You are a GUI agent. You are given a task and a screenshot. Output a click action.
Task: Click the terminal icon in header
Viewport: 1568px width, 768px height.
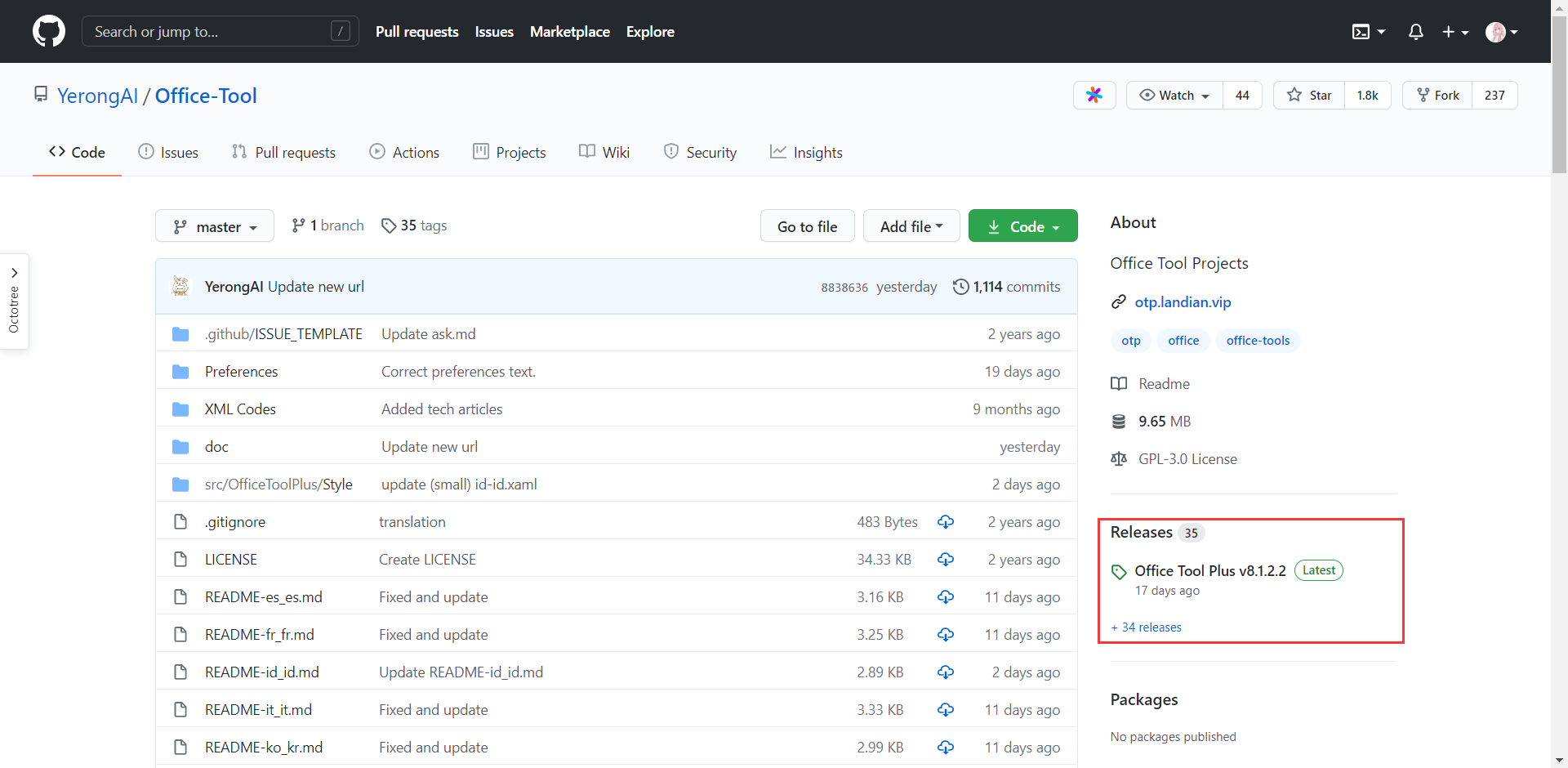click(1361, 32)
